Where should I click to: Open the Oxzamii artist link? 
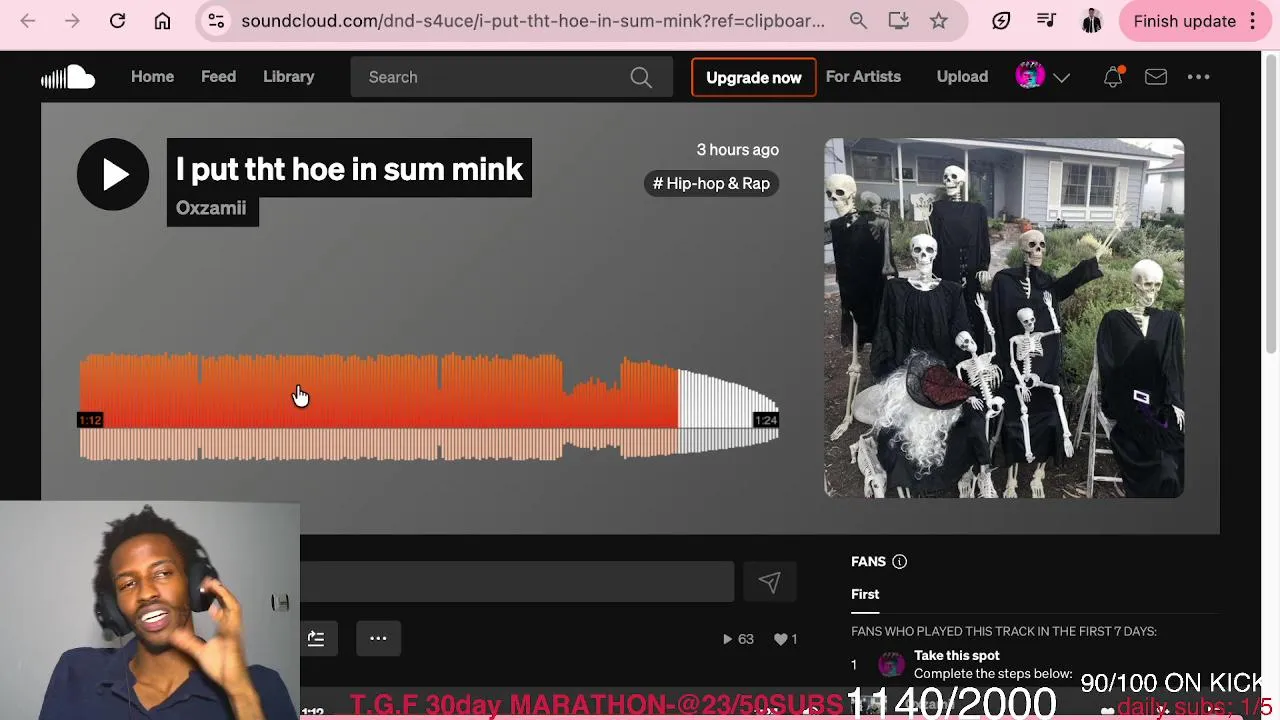pyautogui.click(x=211, y=208)
